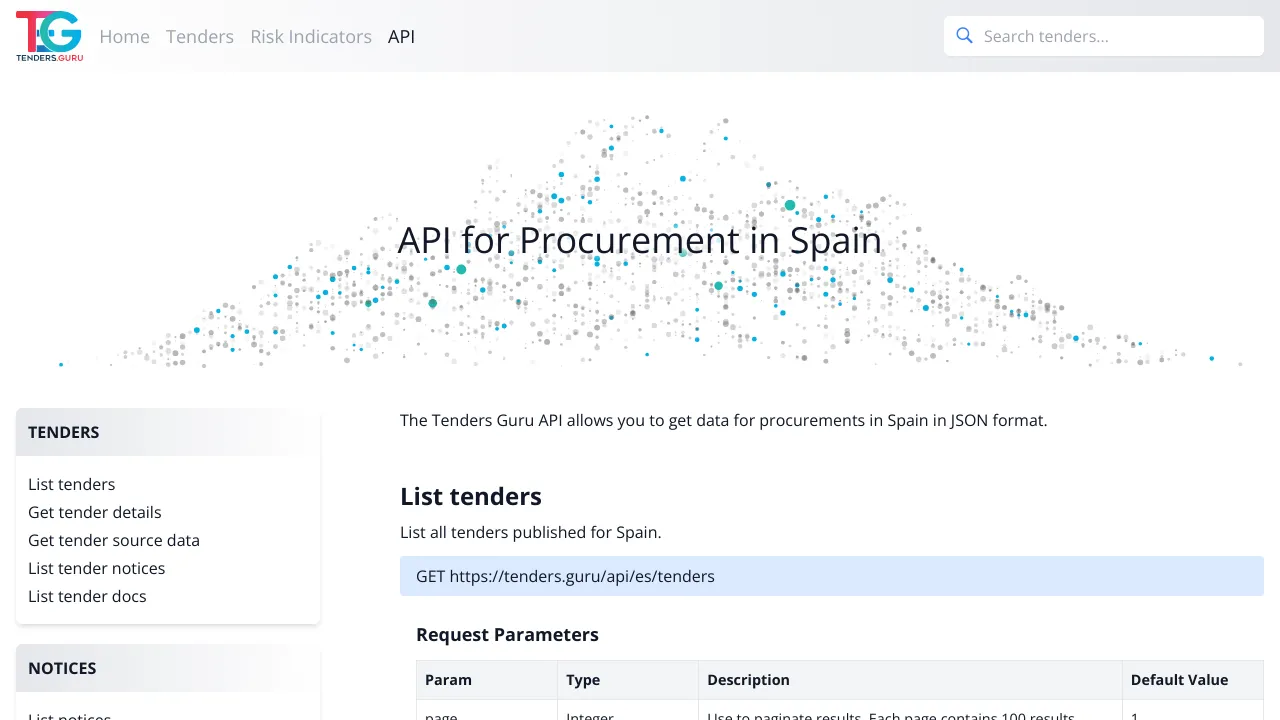Open the Risk Indicators nav item
1280x720 pixels.
click(311, 36)
